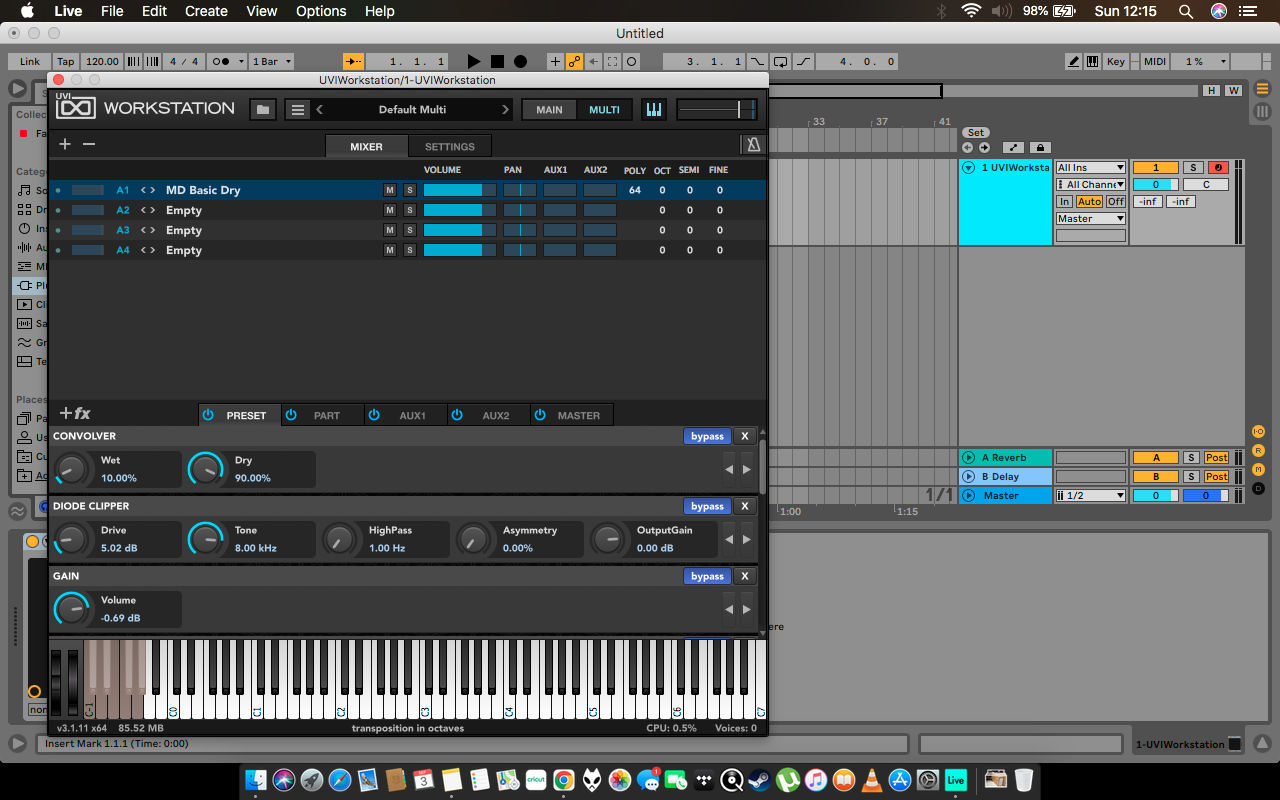Open Spotlight search in the menu bar
Image resolution: width=1280 pixels, height=800 pixels.
1186,11
